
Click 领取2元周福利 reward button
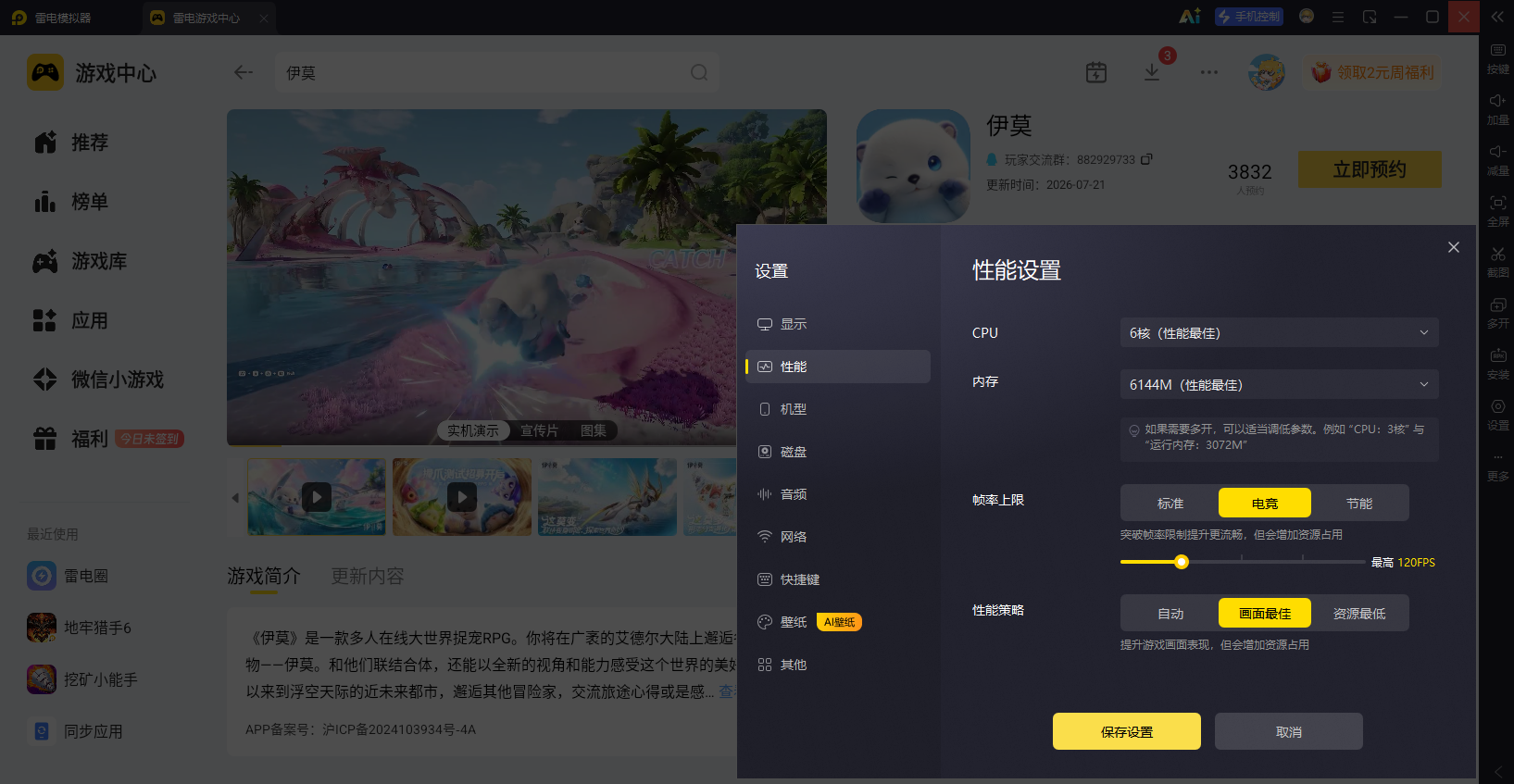(1374, 72)
